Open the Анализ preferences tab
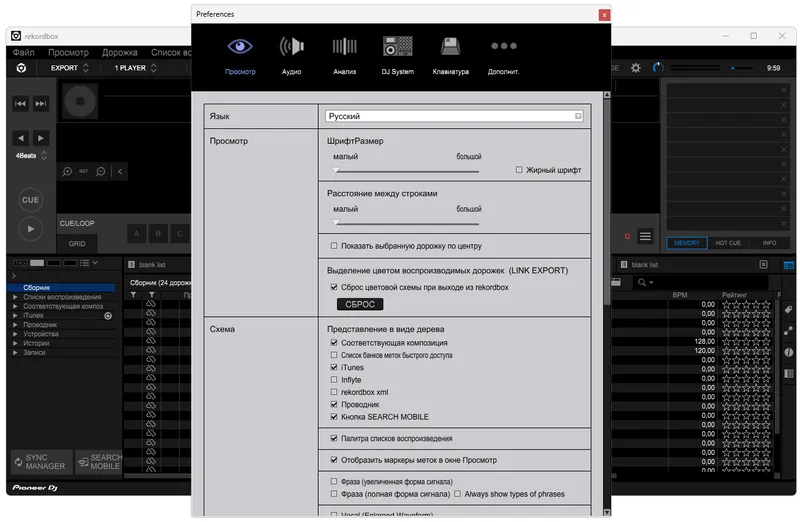 344,56
